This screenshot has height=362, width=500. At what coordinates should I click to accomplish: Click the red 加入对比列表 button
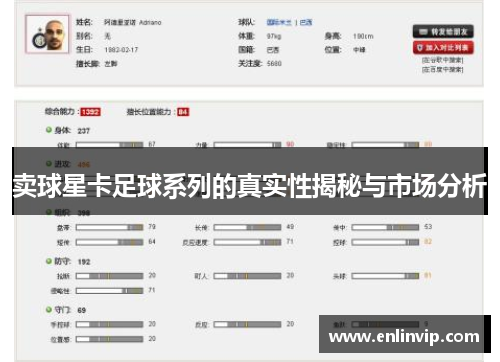tap(443, 48)
